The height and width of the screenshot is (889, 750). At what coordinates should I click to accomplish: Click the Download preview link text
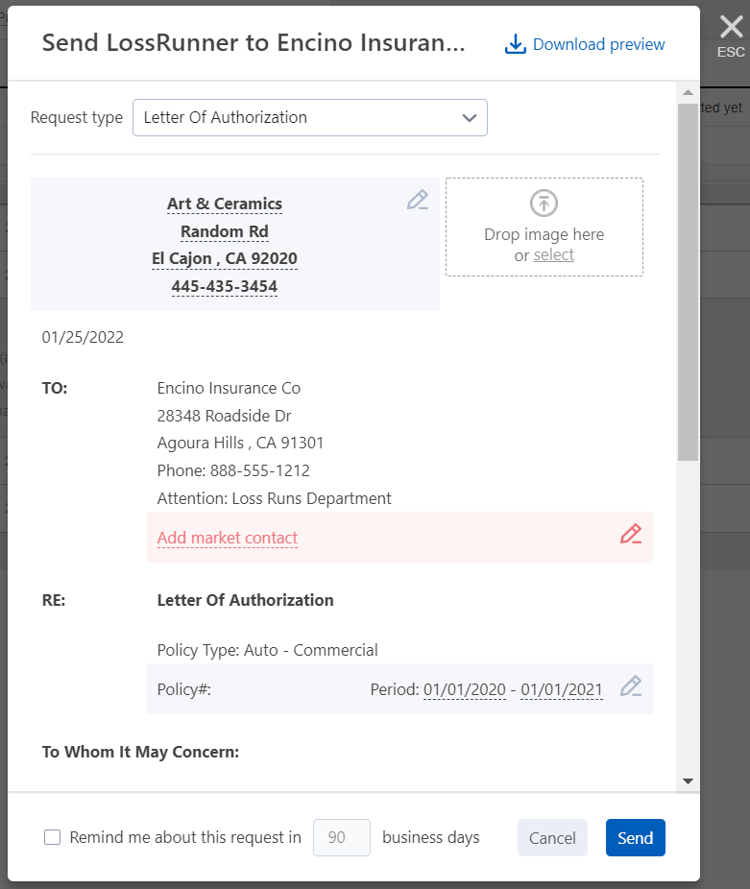click(x=598, y=44)
